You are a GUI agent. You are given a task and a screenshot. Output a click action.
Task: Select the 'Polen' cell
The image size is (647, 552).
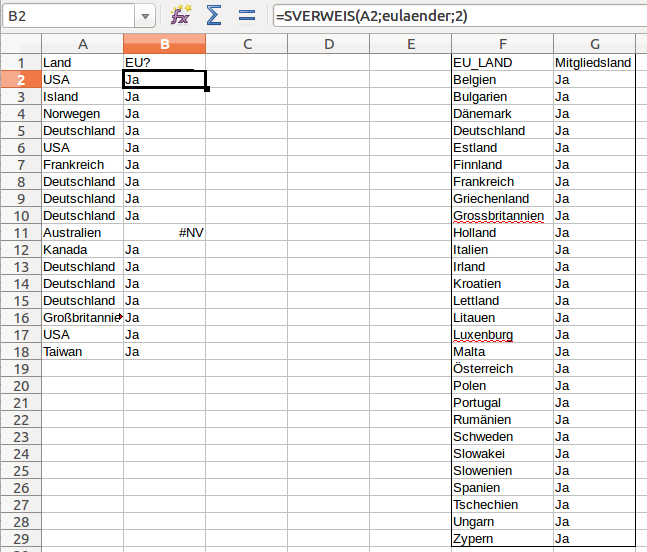click(503, 386)
